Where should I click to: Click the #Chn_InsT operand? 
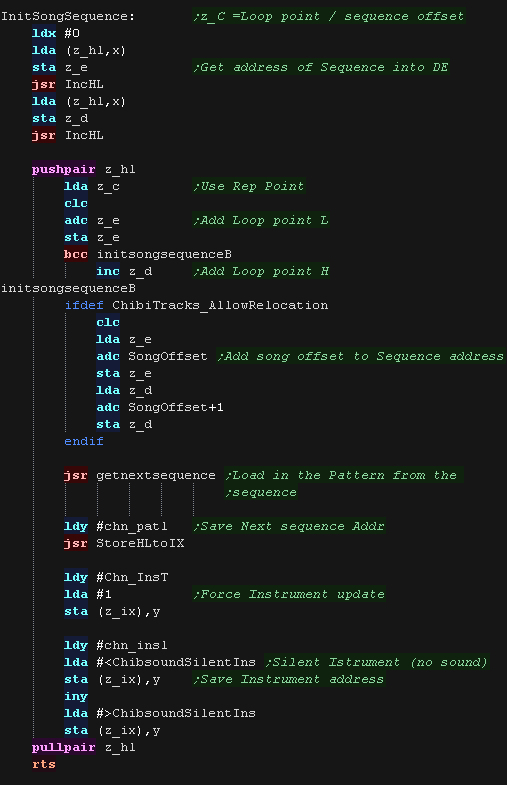click(132, 577)
